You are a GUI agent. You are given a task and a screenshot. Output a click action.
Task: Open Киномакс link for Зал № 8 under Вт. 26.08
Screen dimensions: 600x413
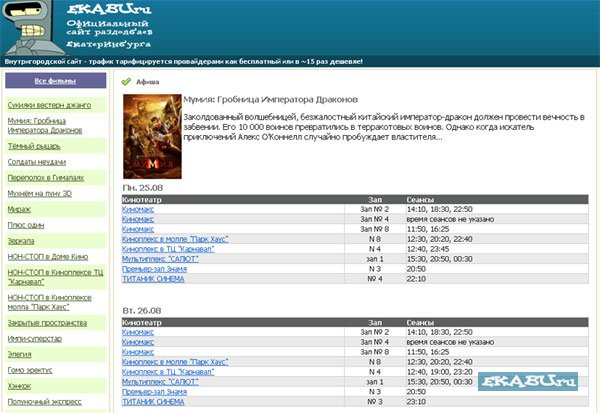tap(138, 352)
